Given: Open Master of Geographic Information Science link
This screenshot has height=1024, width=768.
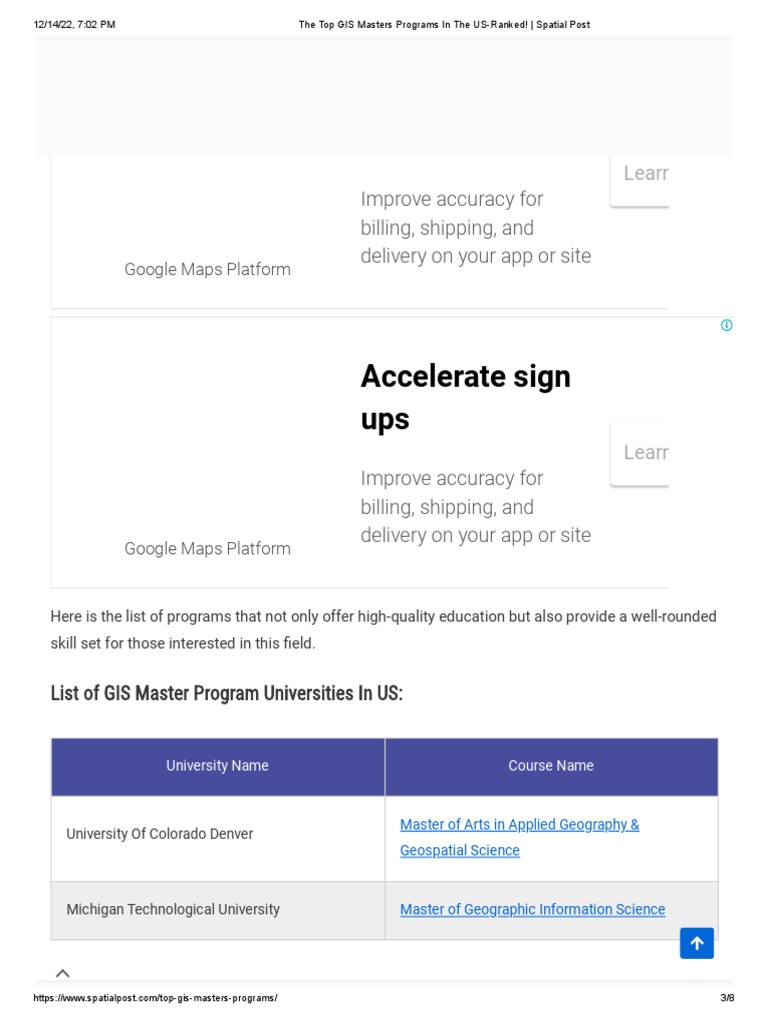Looking at the screenshot, I should (532, 909).
